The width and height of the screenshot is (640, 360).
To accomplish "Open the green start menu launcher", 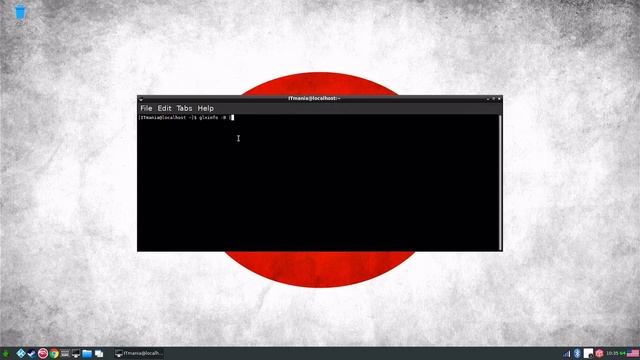I will (6, 353).
